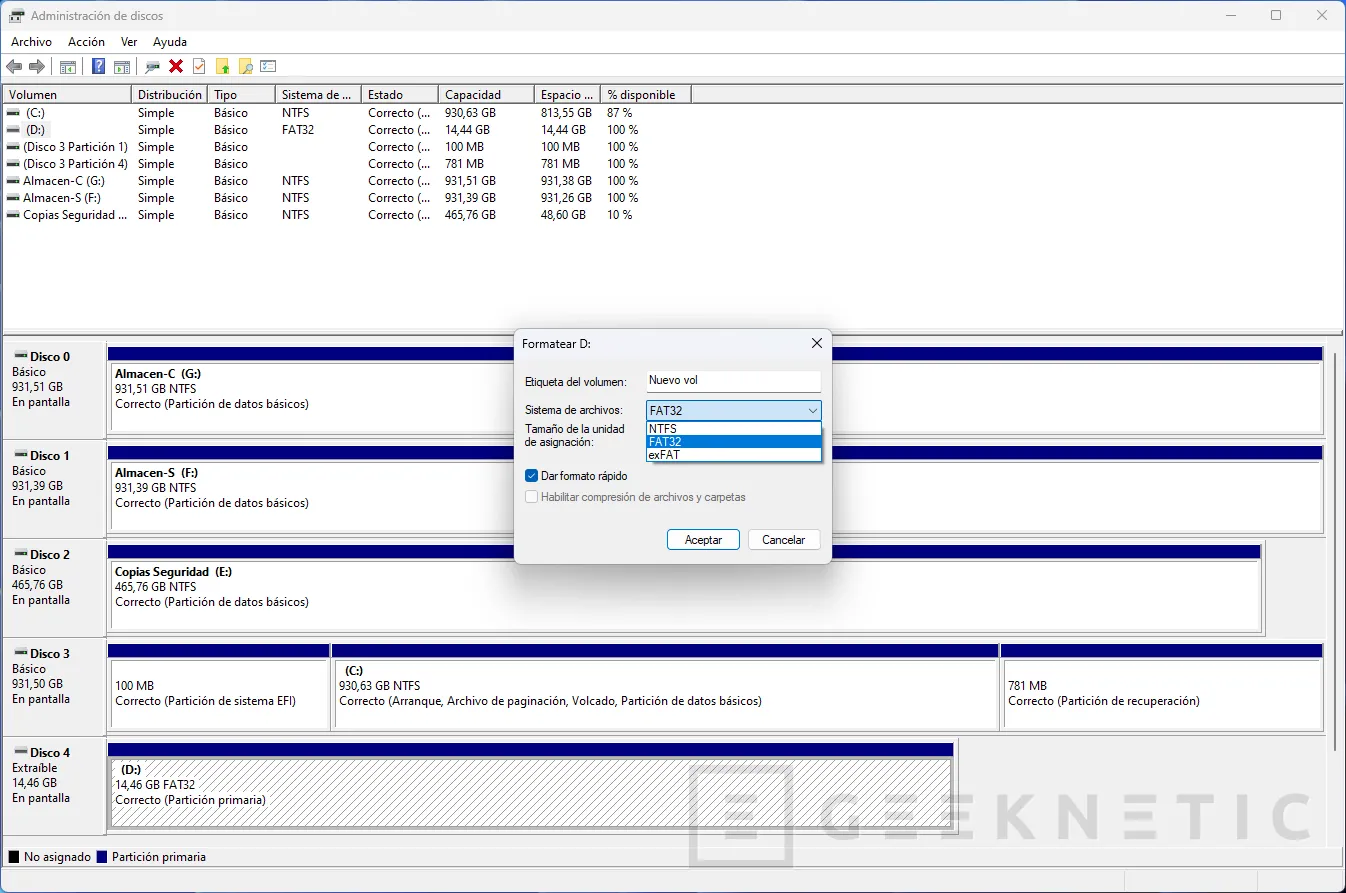Click the back arrow toolbar icon
This screenshot has width=1346, height=893.
14,67
